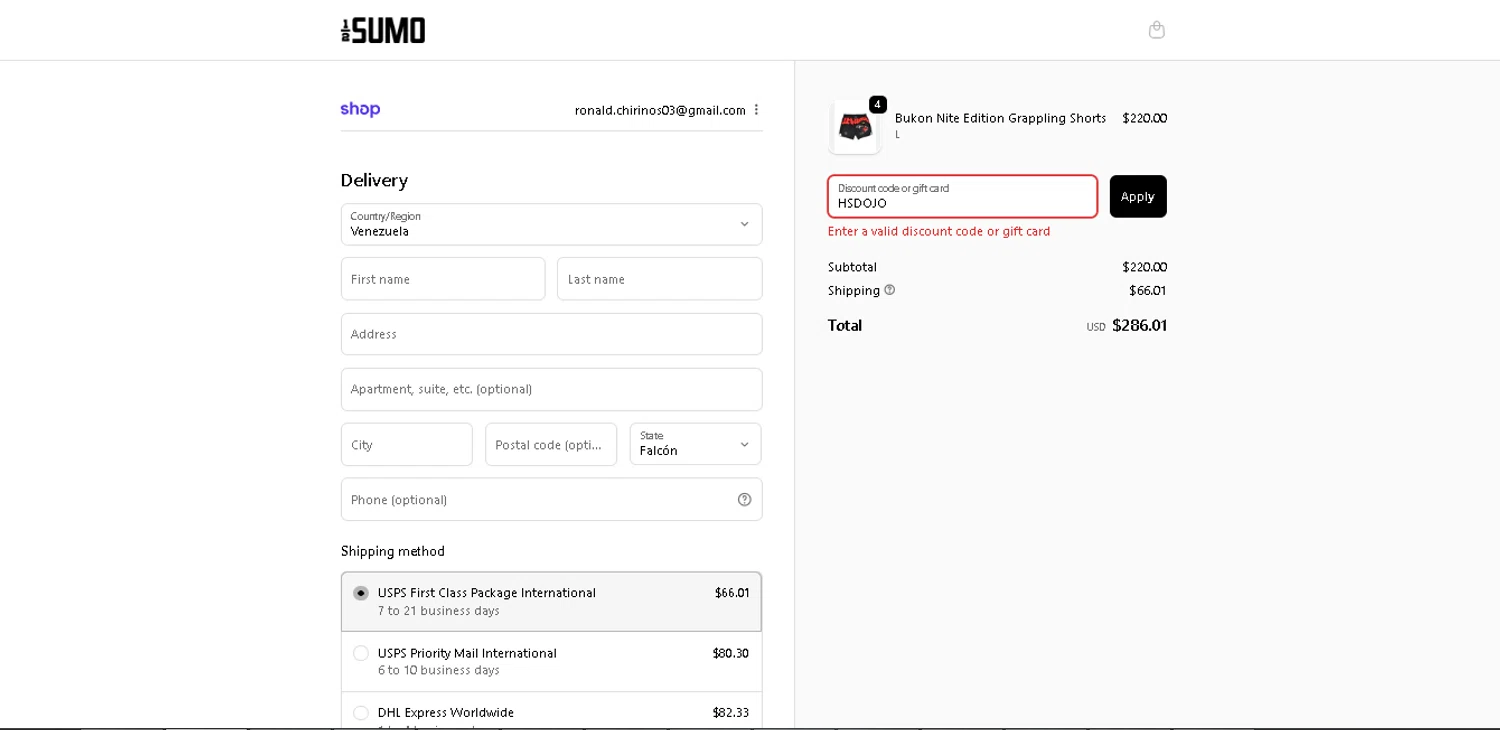Click the discount code field containing HSDOJO

tap(962, 196)
